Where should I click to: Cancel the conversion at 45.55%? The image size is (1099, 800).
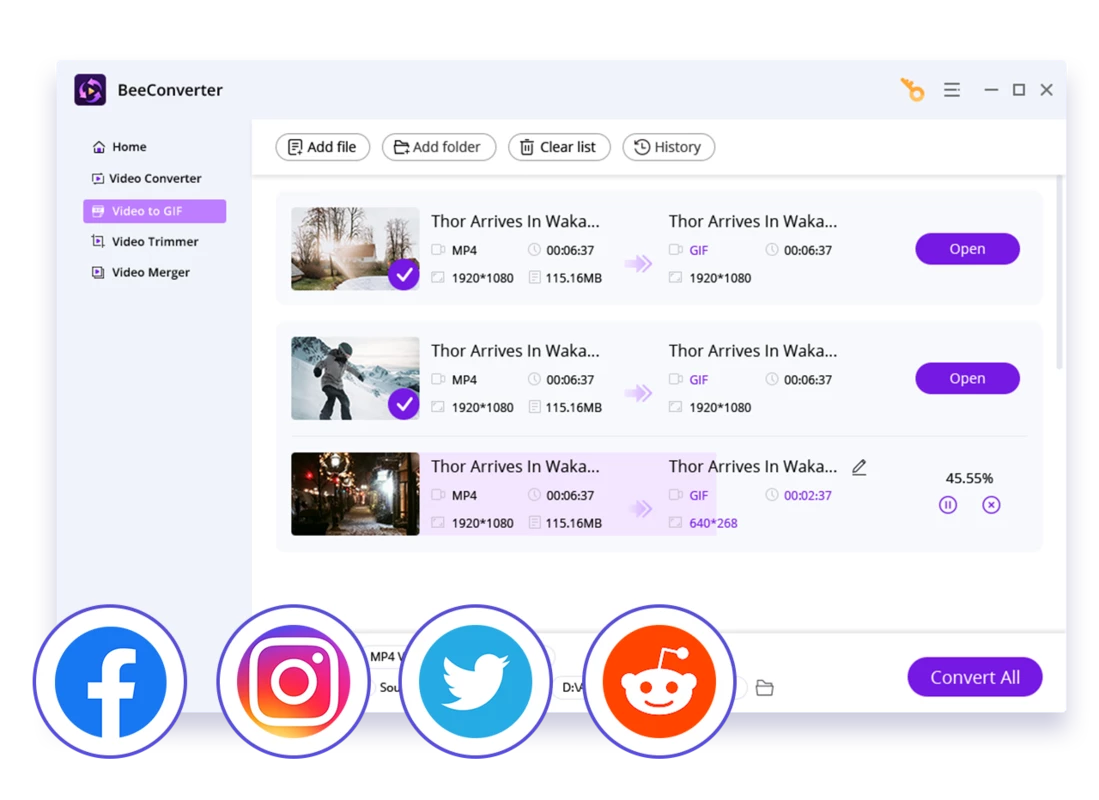point(991,505)
